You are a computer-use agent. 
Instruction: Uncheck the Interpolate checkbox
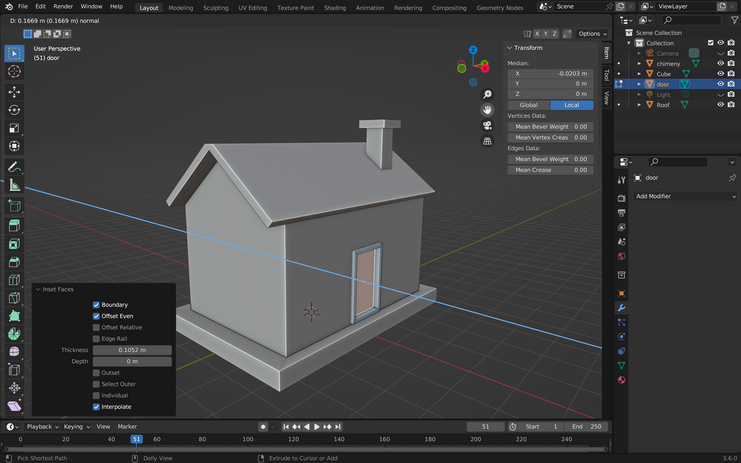[96, 407]
